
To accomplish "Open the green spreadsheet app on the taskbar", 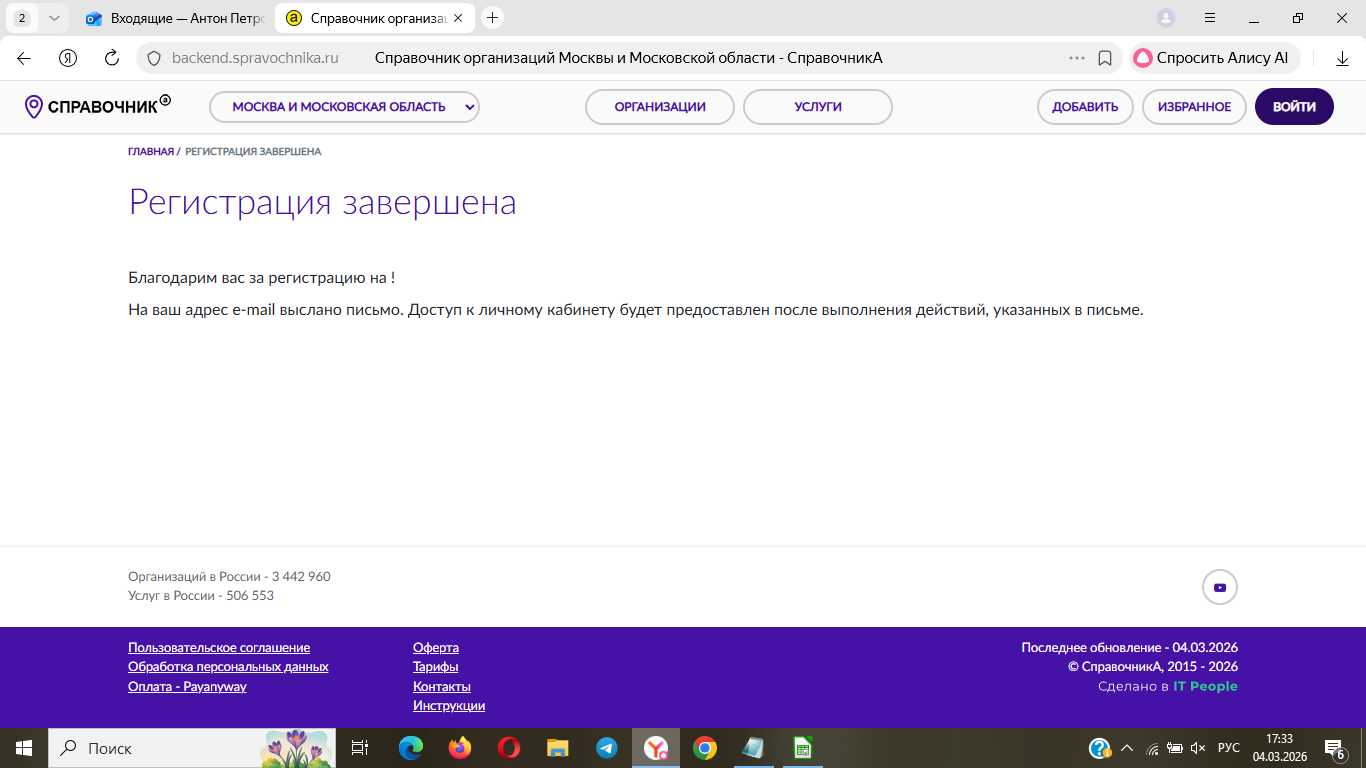I will (802, 748).
